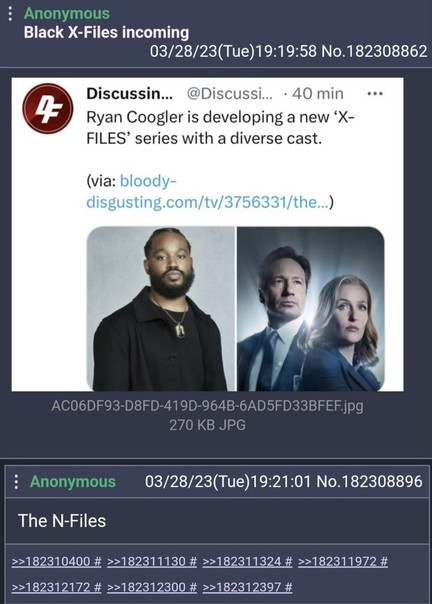Image resolution: width=432 pixels, height=604 pixels.
Task: Click the hash next to >>182312397
Action: [x=288, y=587]
